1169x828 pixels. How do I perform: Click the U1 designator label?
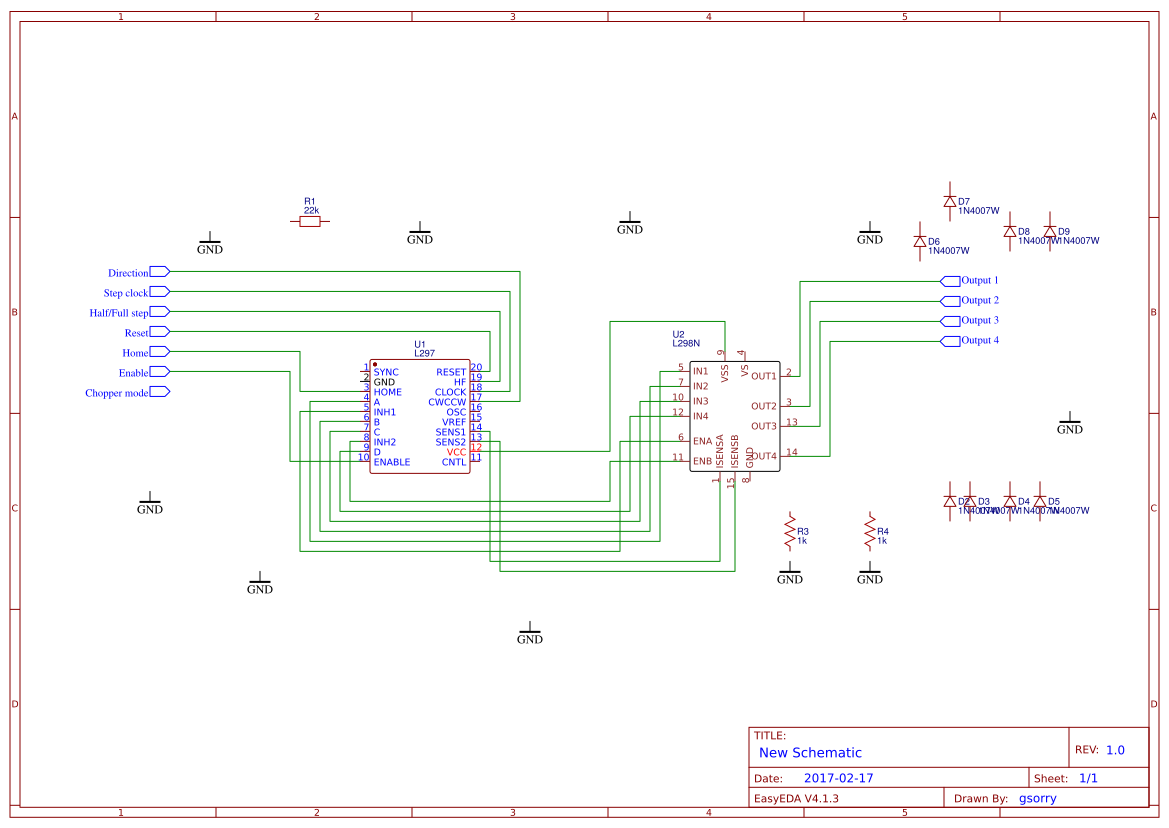tap(420, 344)
